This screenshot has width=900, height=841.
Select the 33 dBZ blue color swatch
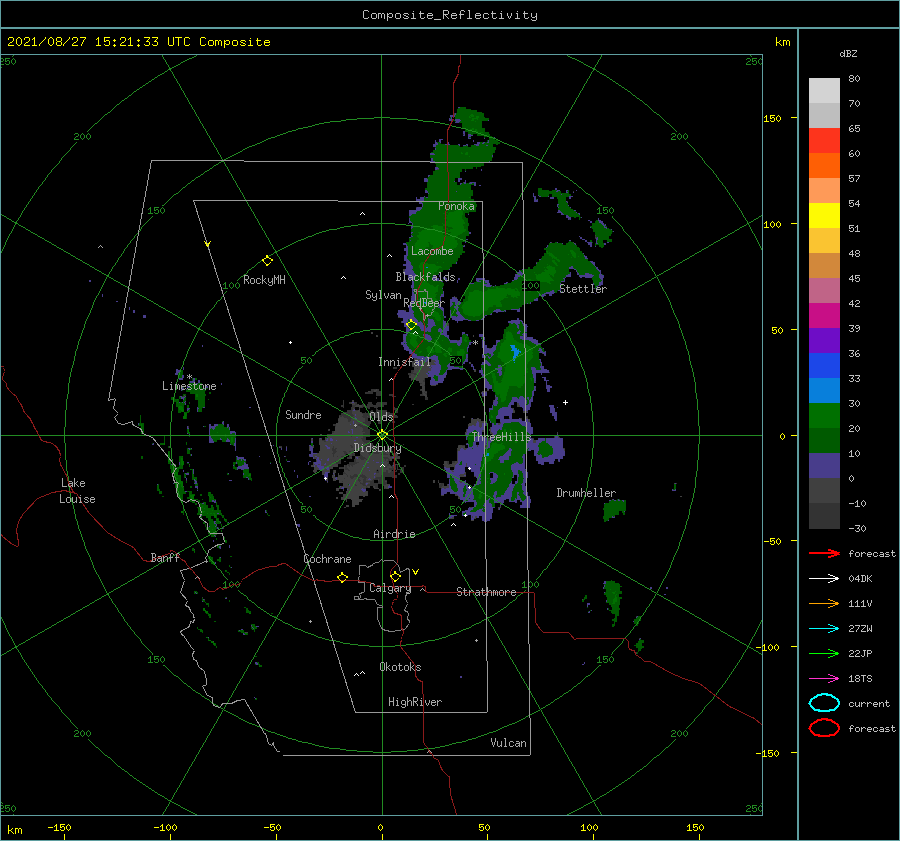(x=824, y=365)
